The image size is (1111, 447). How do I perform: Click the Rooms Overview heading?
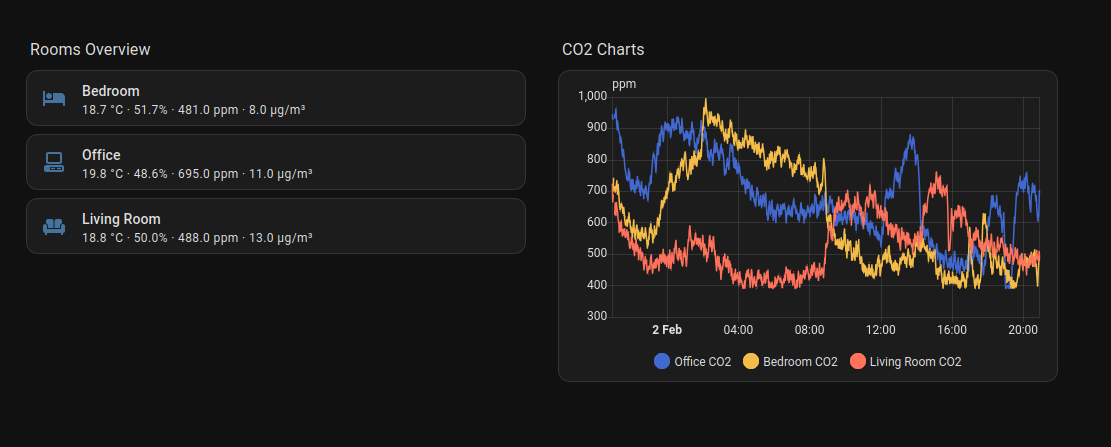tap(90, 49)
